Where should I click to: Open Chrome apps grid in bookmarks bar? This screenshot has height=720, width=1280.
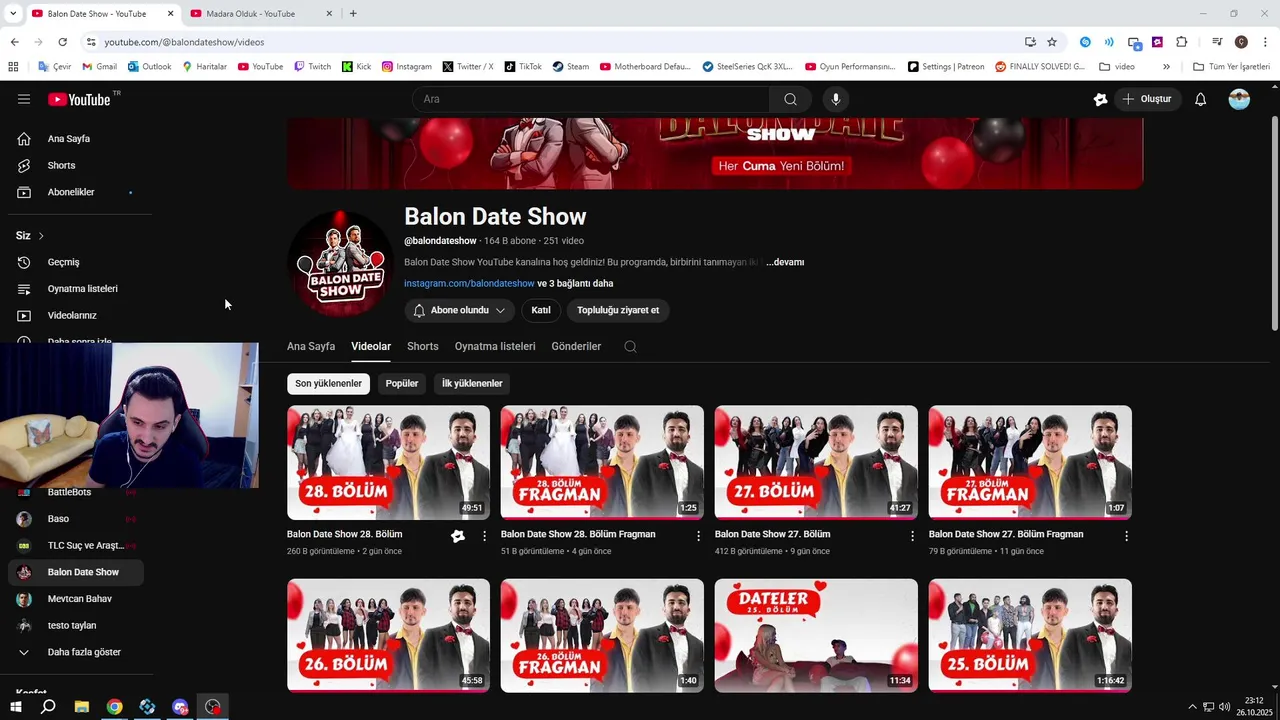click(13, 67)
